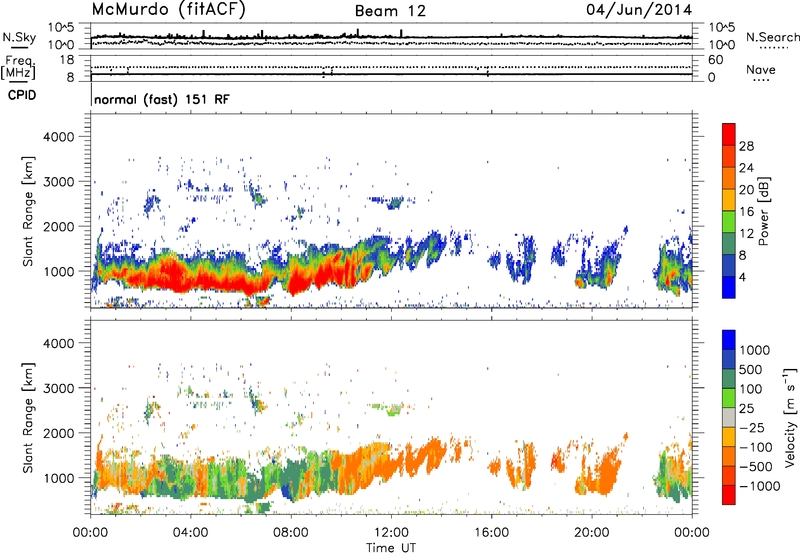This screenshot has height=554, width=800.
Task: Select the 08:00 time axis label
Action: [291, 533]
